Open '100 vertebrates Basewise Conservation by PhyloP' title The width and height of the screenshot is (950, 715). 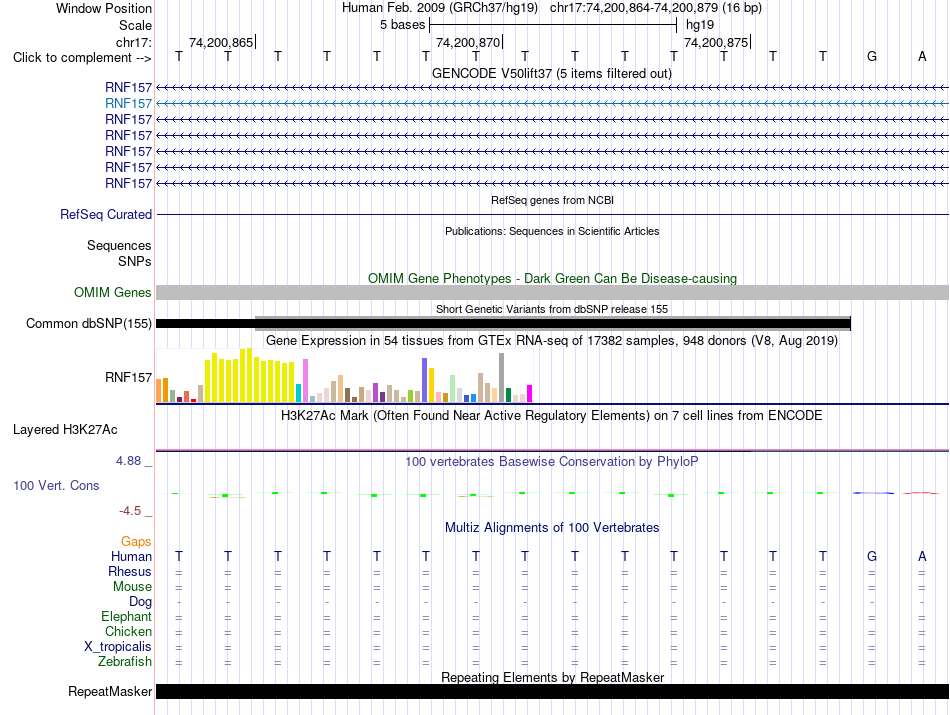click(x=552, y=462)
